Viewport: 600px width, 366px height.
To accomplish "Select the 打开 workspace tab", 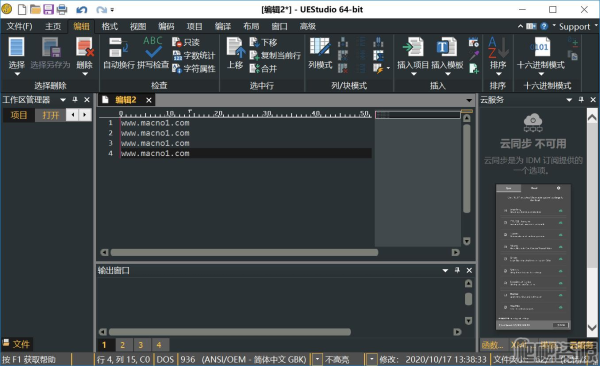I will (51, 115).
